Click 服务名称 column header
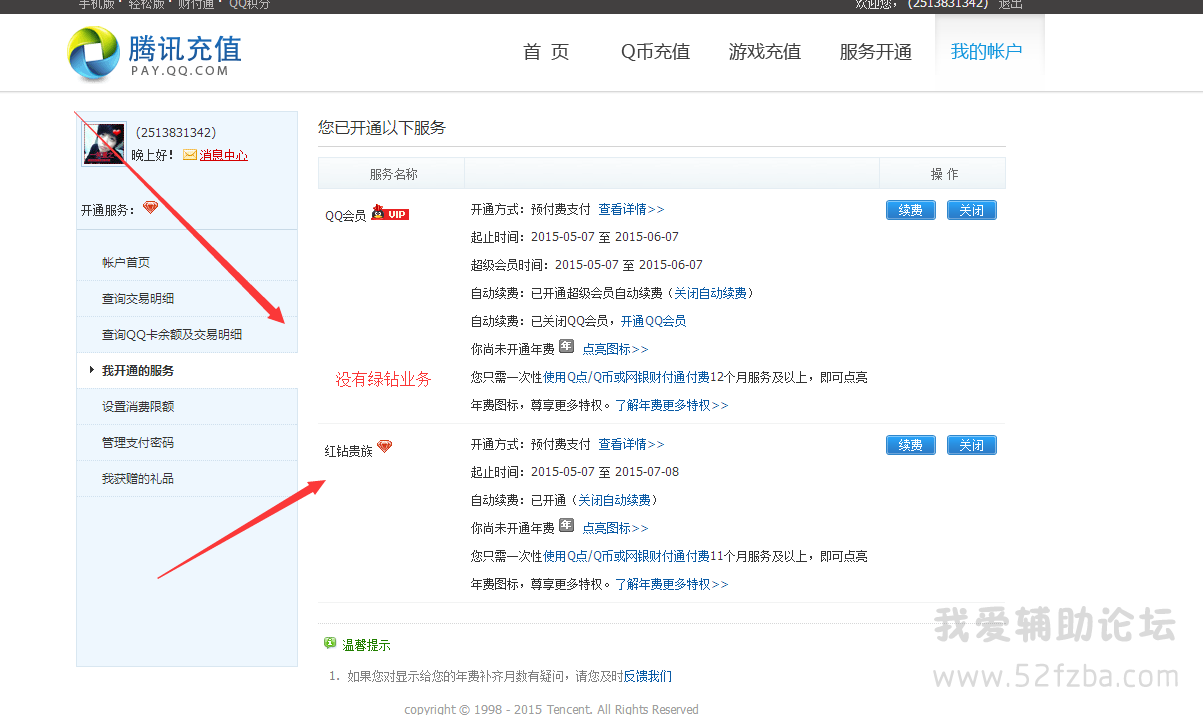 (x=393, y=174)
